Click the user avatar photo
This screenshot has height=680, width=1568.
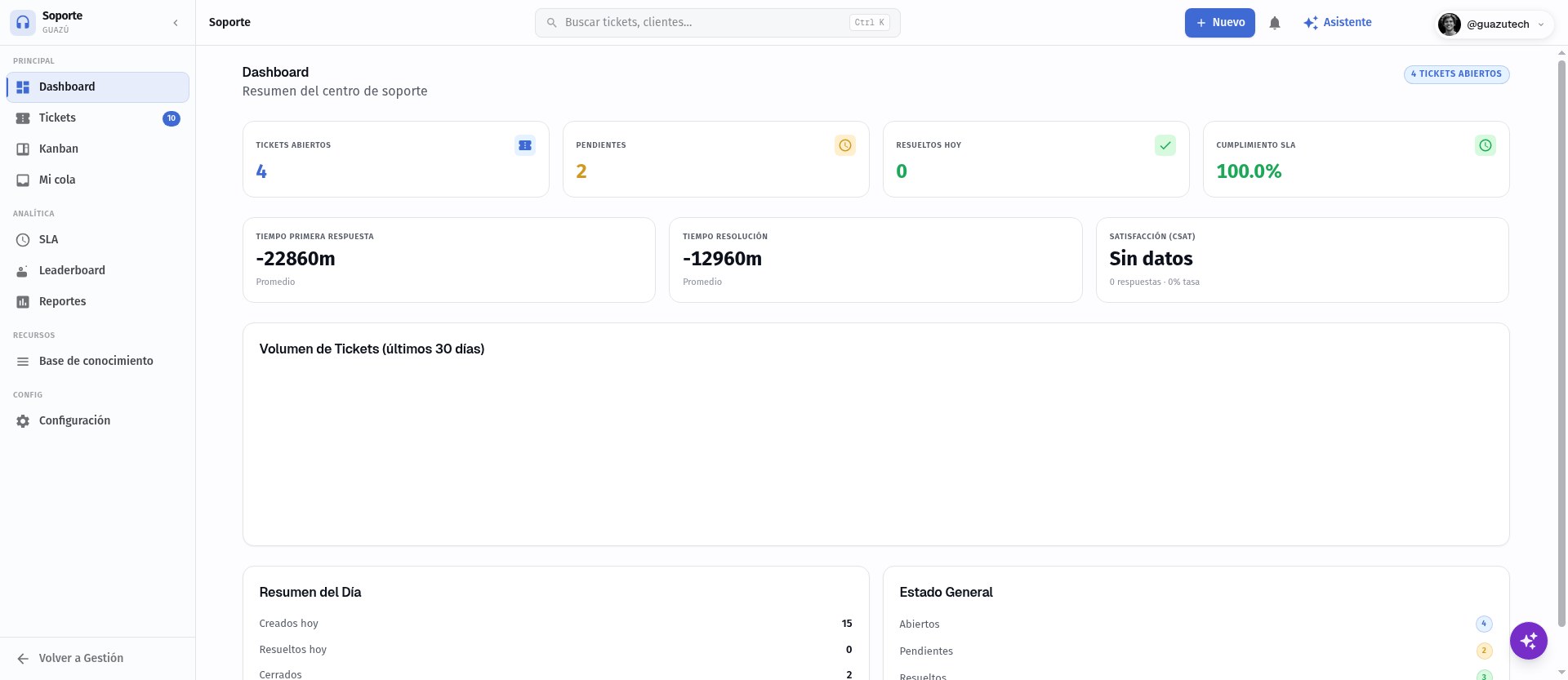(x=1450, y=24)
